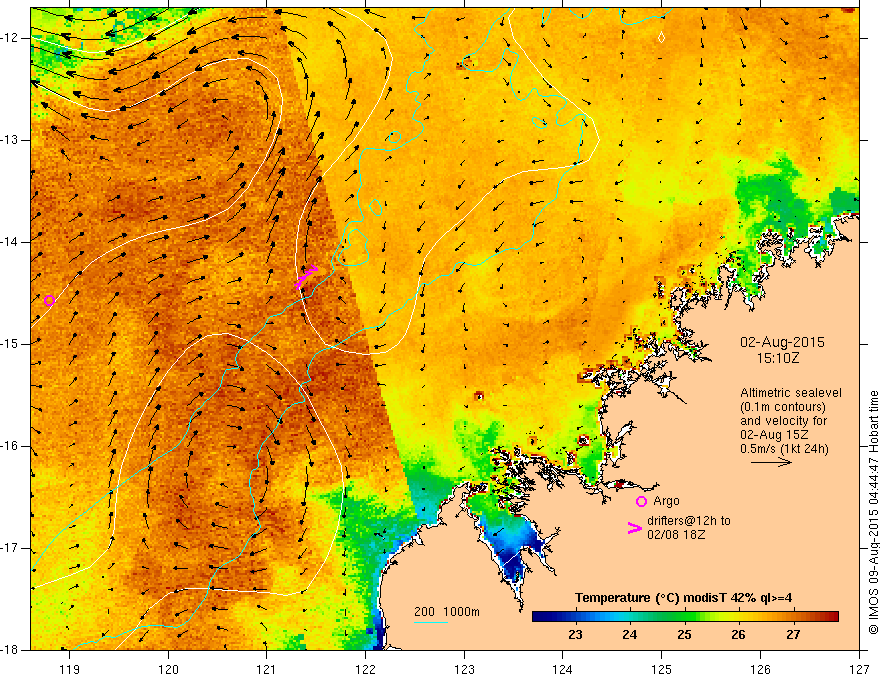Viewport: 880px width, 680px height.
Task: Click the longitude label 126
Action: click(x=760, y=669)
